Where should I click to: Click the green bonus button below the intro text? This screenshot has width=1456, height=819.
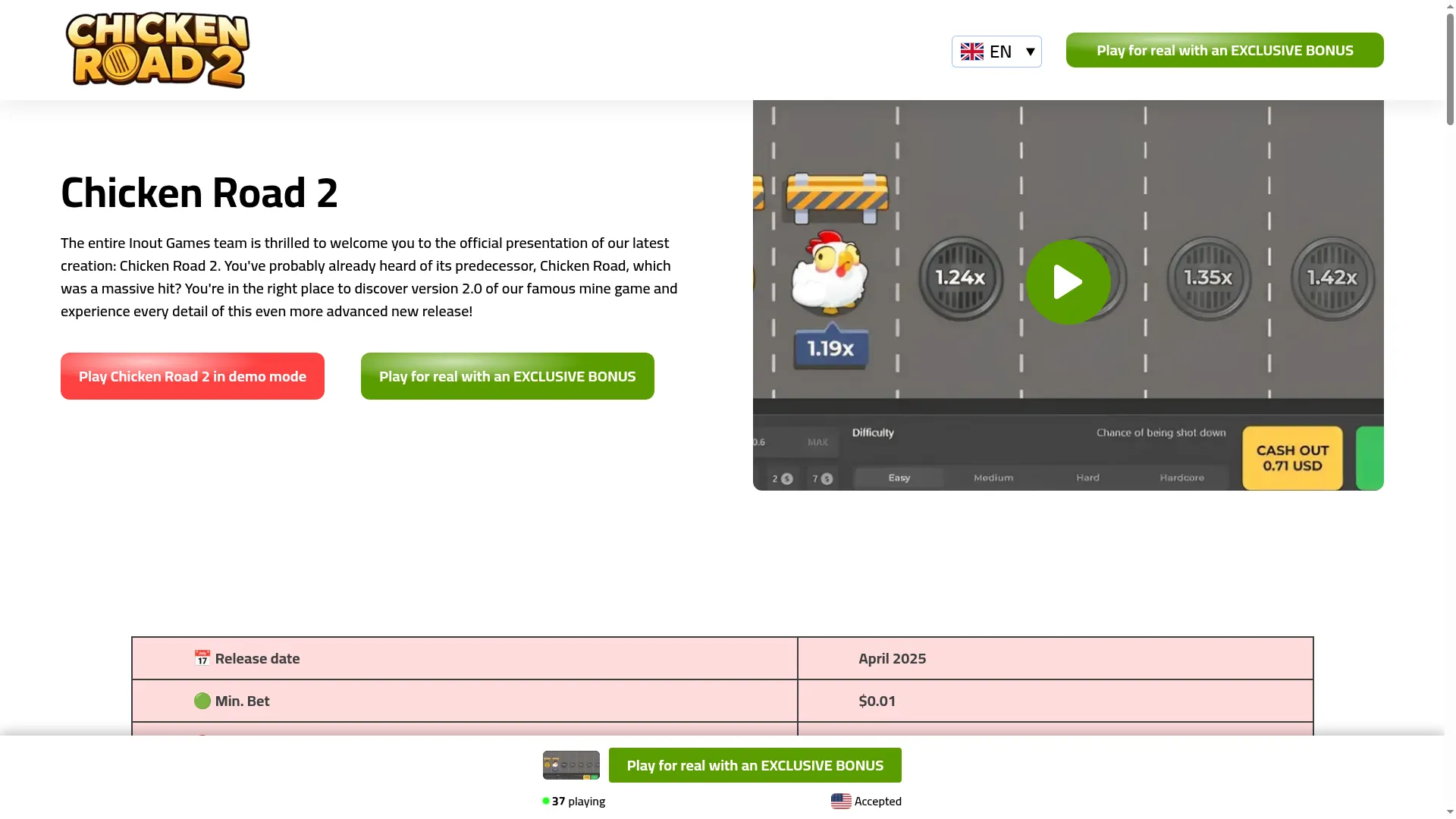click(x=507, y=376)
